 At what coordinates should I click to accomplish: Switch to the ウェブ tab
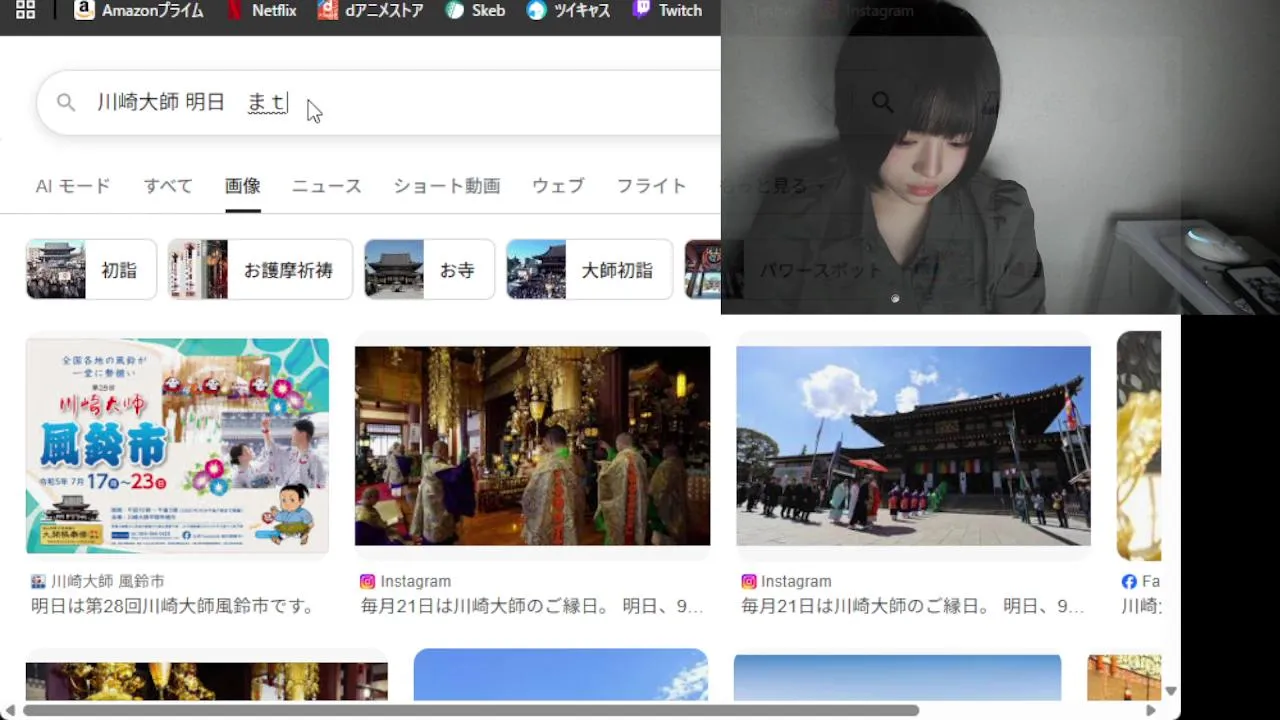point(558,186)
